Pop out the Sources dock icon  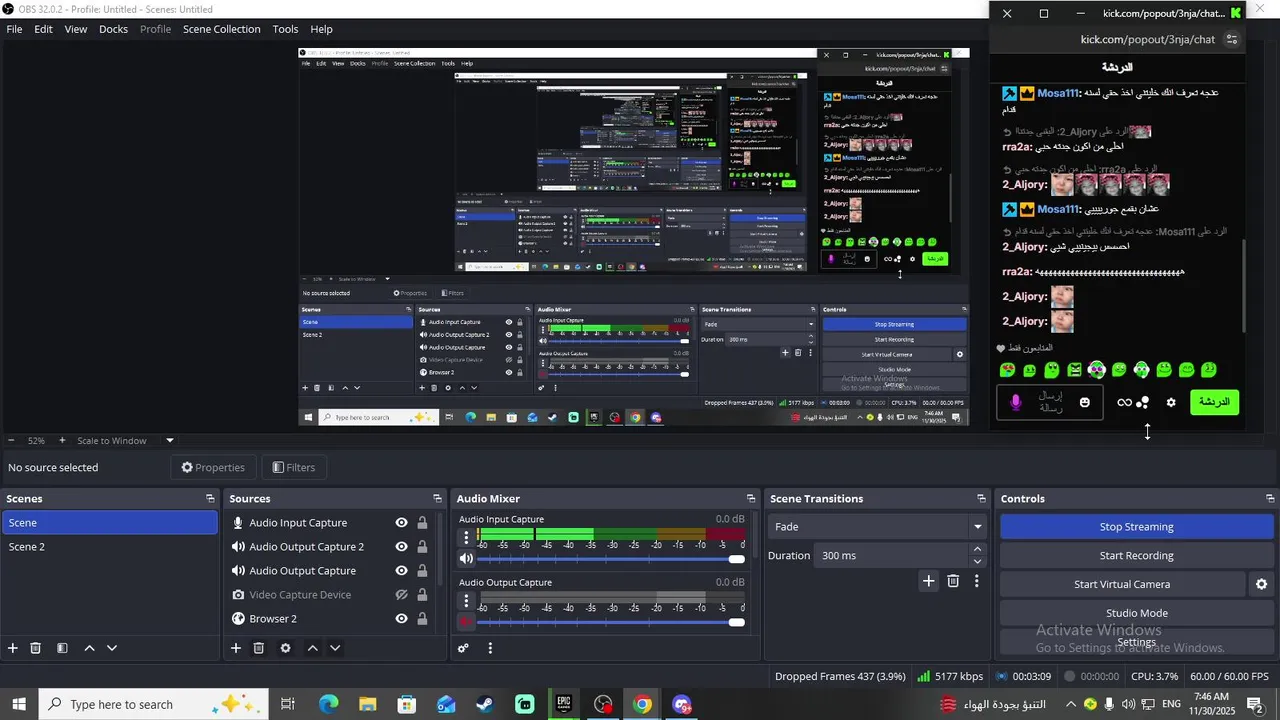437,498
